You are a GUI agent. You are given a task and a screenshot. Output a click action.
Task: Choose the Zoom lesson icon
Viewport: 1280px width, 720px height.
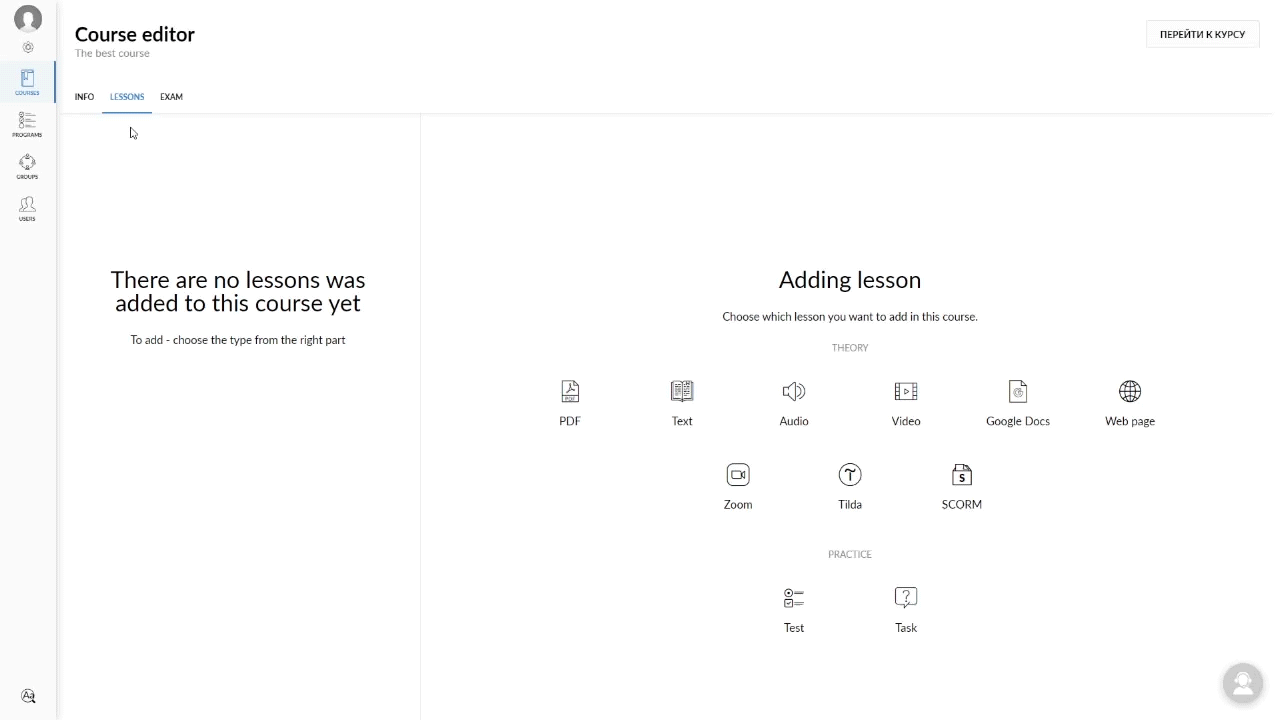(x=738, y=476)
